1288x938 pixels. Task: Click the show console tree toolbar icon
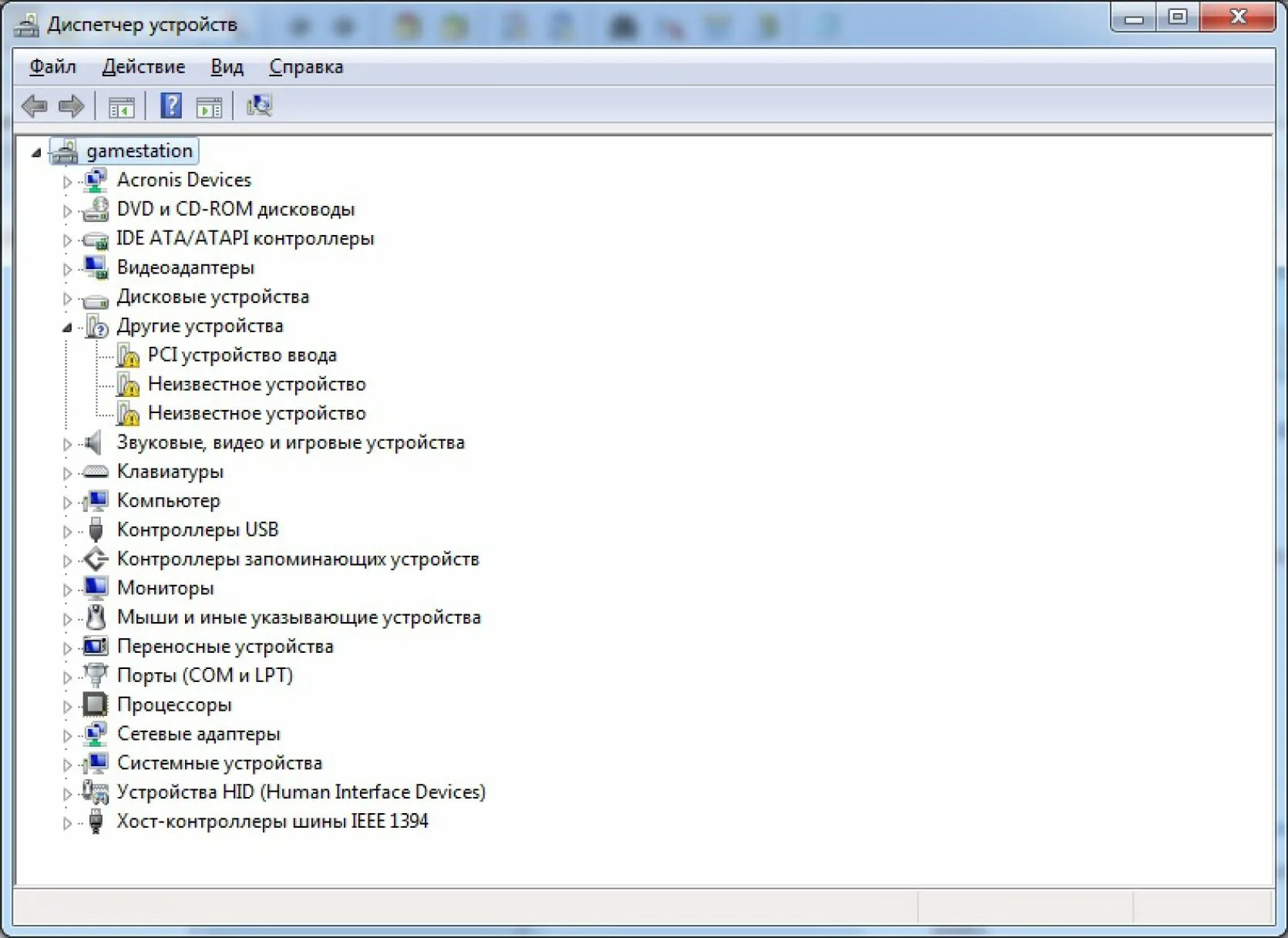pos(122,107)
